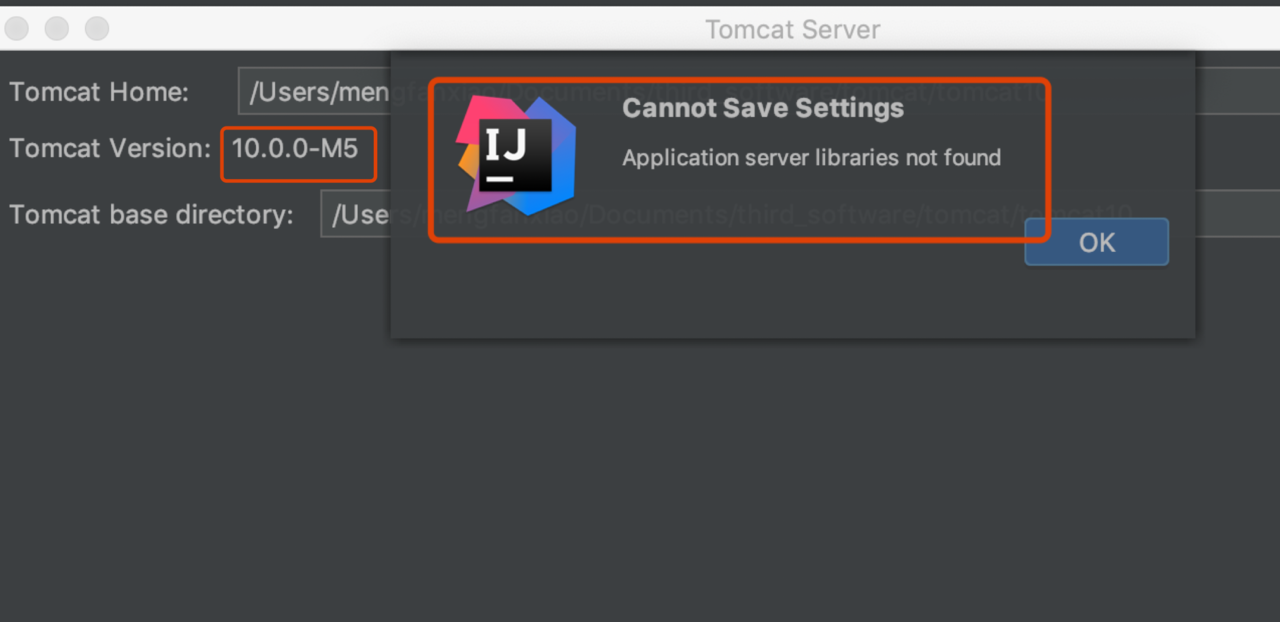The height and width of the screenshot is (622, 1280).
Task: Focus the Tomcat Home path field
Action: 314,92
